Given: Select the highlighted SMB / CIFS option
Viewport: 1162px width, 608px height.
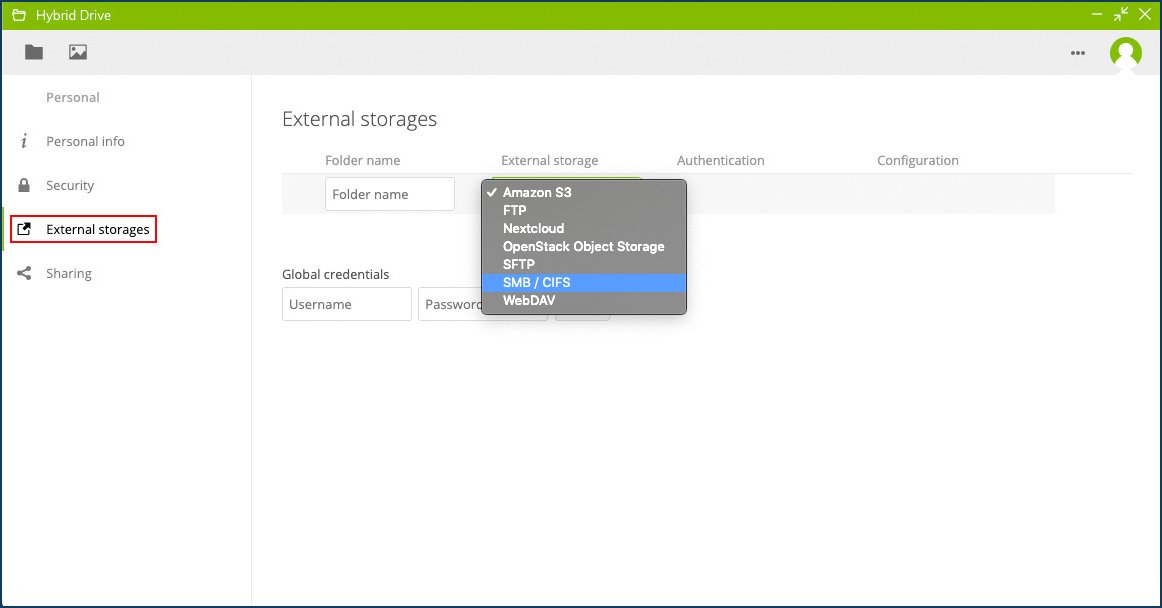Looking at the screenshot, I should [536, 282].
